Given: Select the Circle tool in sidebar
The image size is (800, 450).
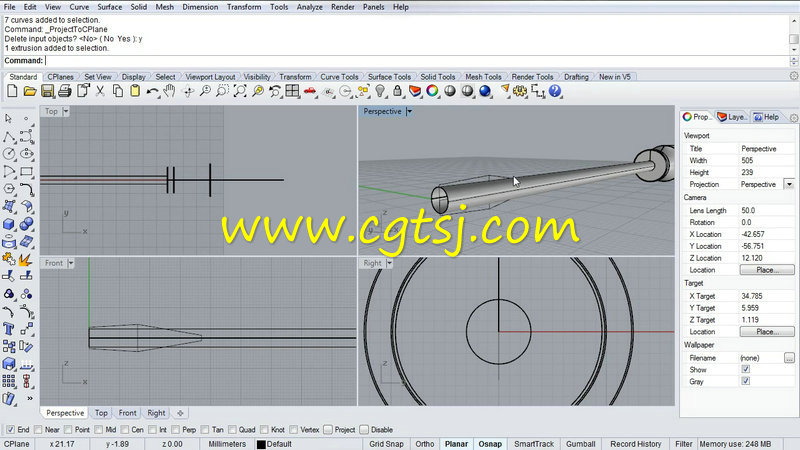Looking at the screenshot, I should (9, 154).
